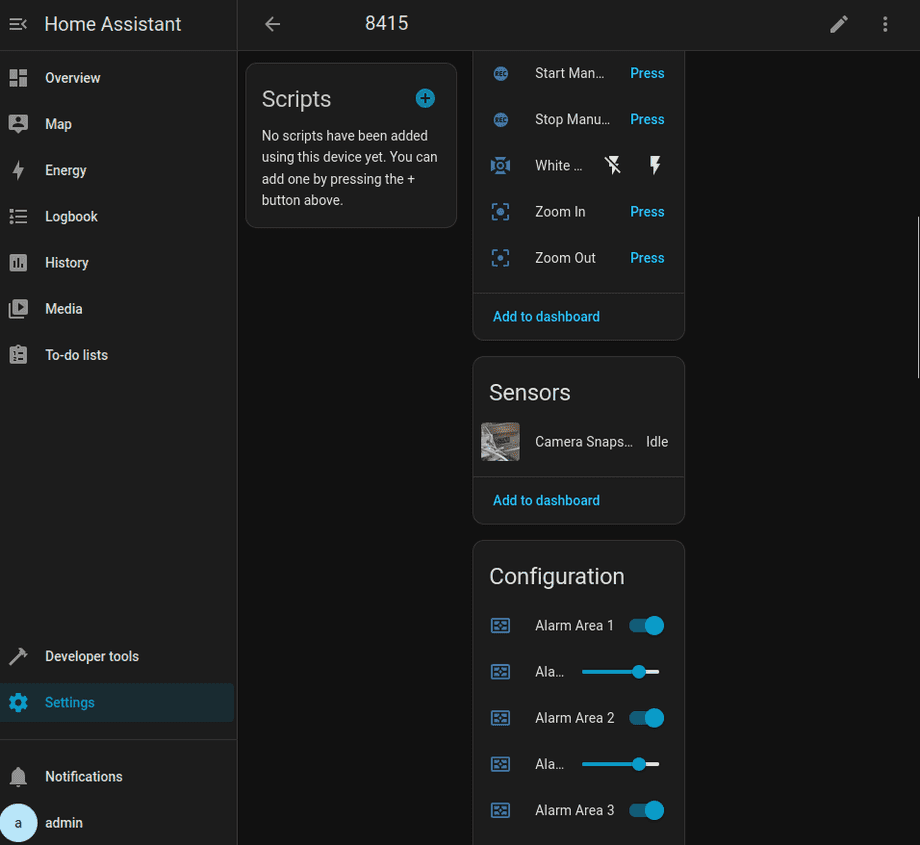This screenshot has width=920, height=845.
Task: Toggle Alarm Area 1 off
Action: point(646,625)
